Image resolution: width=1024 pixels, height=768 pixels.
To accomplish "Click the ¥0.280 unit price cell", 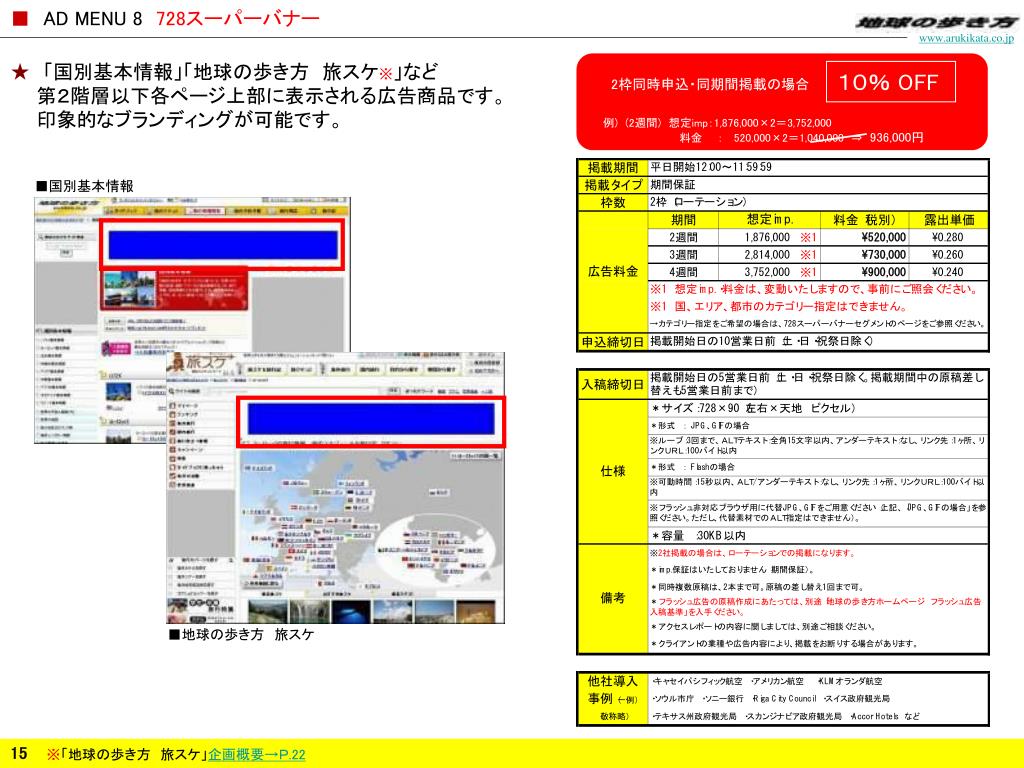I will pos(948,237).
